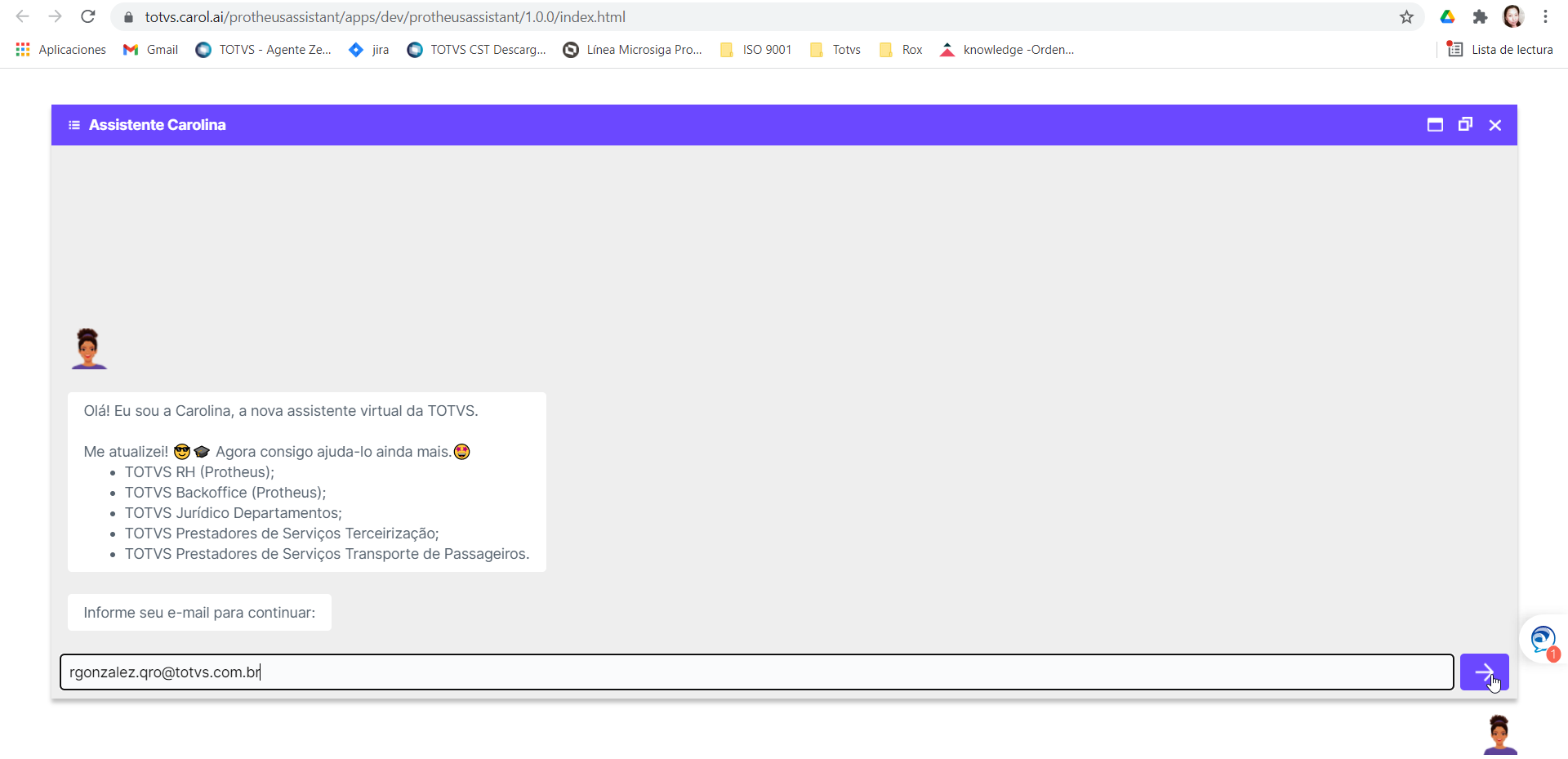Open the Línea Microsiga Pro... bookmark

click(x=633, y=50)
